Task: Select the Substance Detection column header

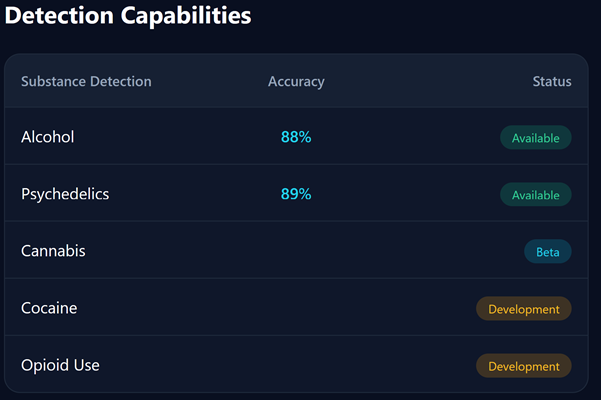Action: [x=86, y=81]
